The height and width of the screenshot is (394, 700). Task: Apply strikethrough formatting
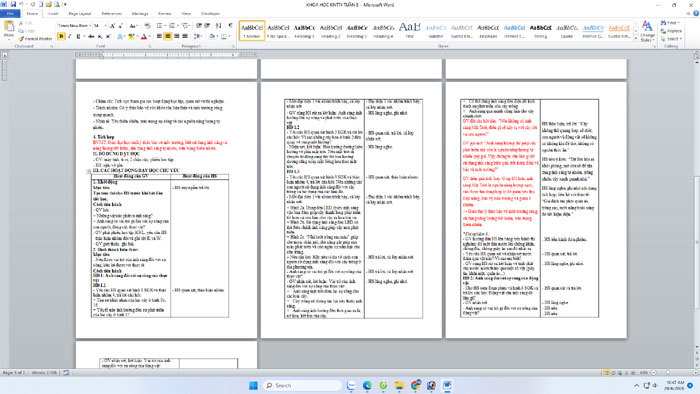point(91,36)
